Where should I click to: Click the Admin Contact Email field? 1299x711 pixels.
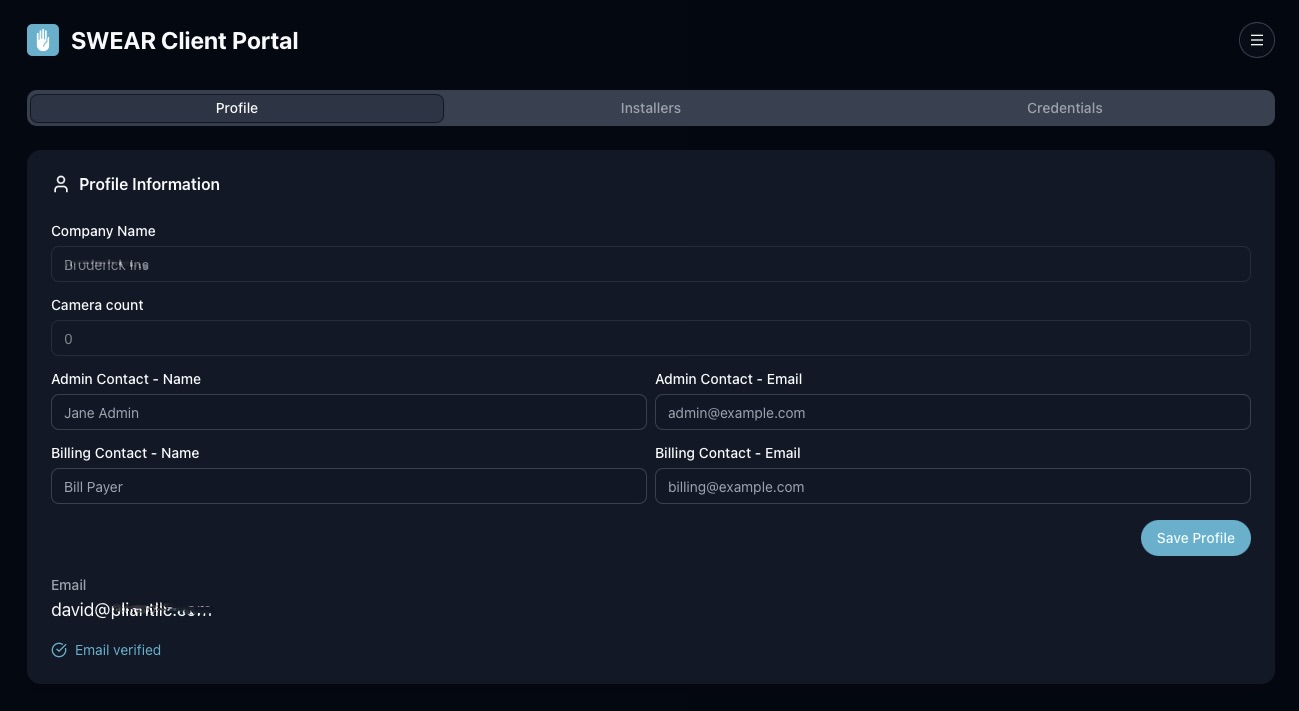(952, 412)
